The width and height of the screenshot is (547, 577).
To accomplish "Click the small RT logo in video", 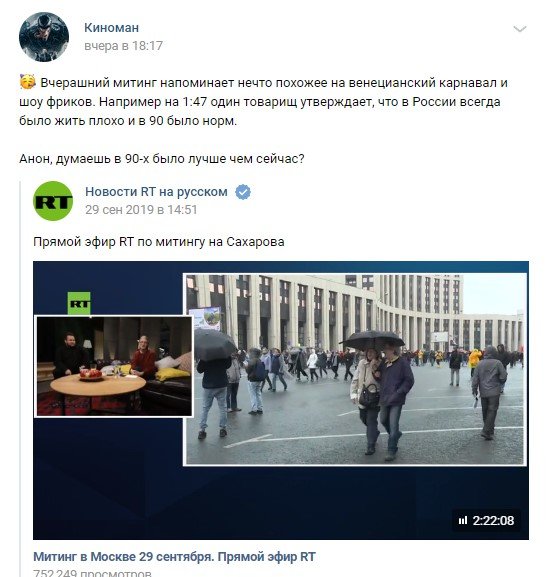I will (x=79, y=303).
